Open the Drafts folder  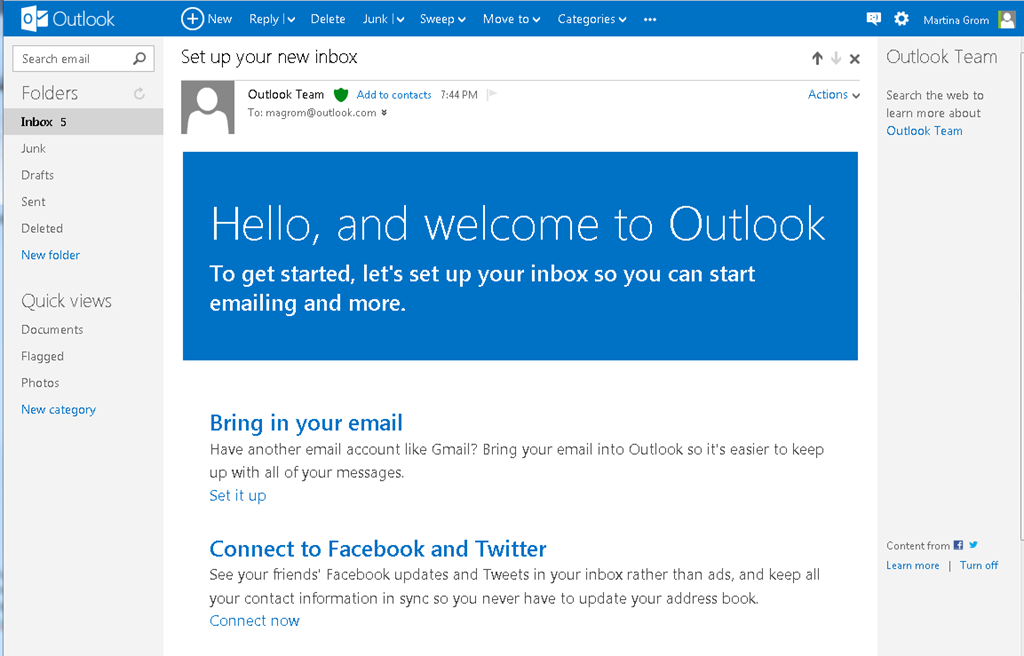tap(37, 175)
